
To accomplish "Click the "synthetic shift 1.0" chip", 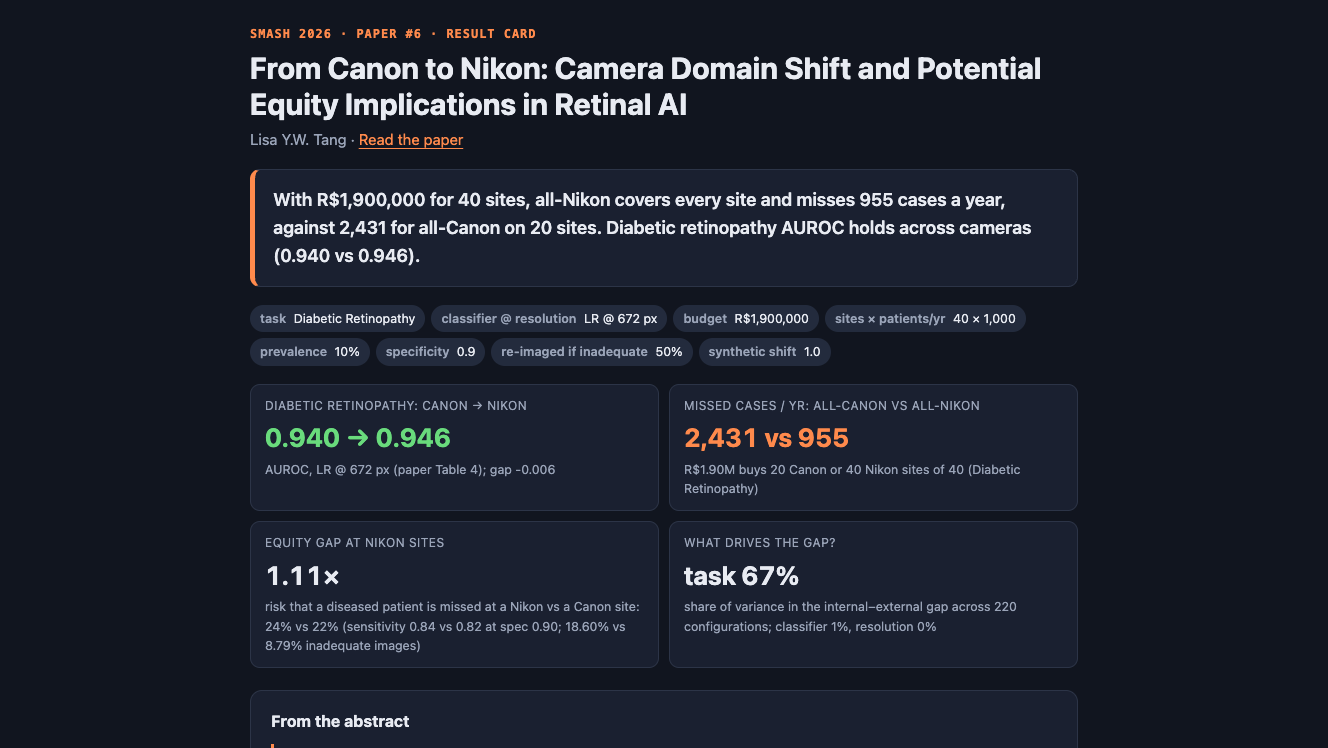I will (x=765, y=352).
